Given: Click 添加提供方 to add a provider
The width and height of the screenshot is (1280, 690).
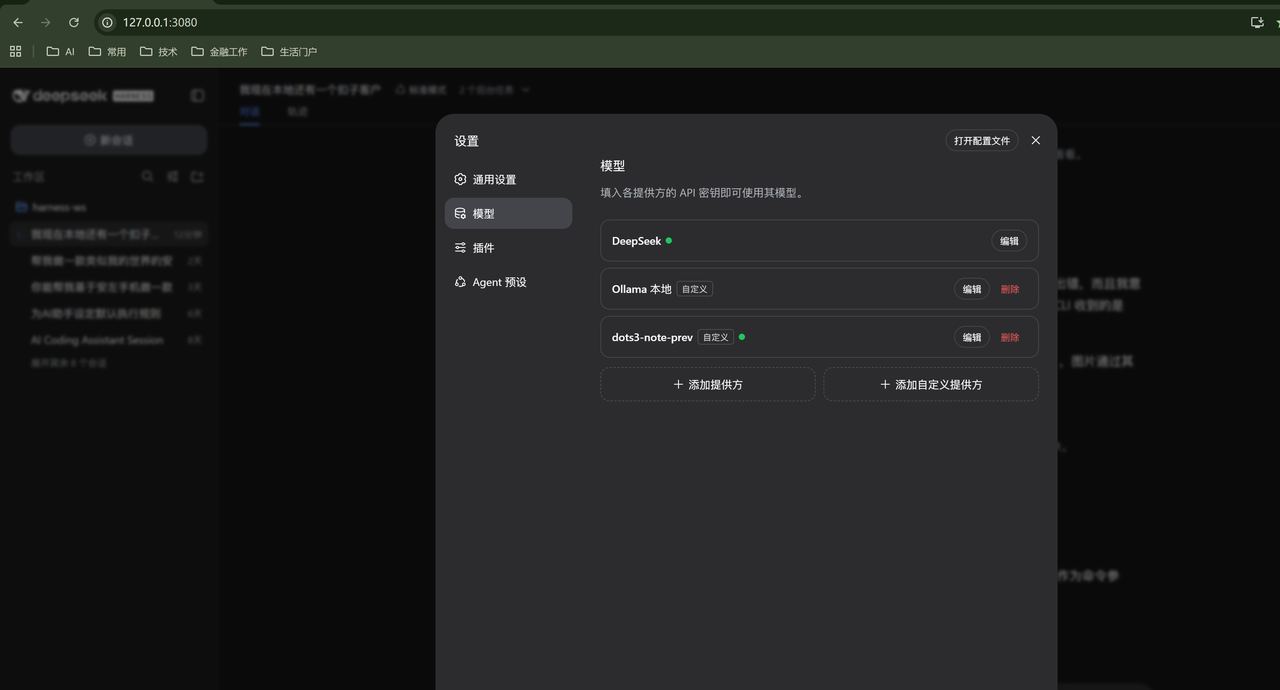Looking at the screenshot, I should (708, 384).
